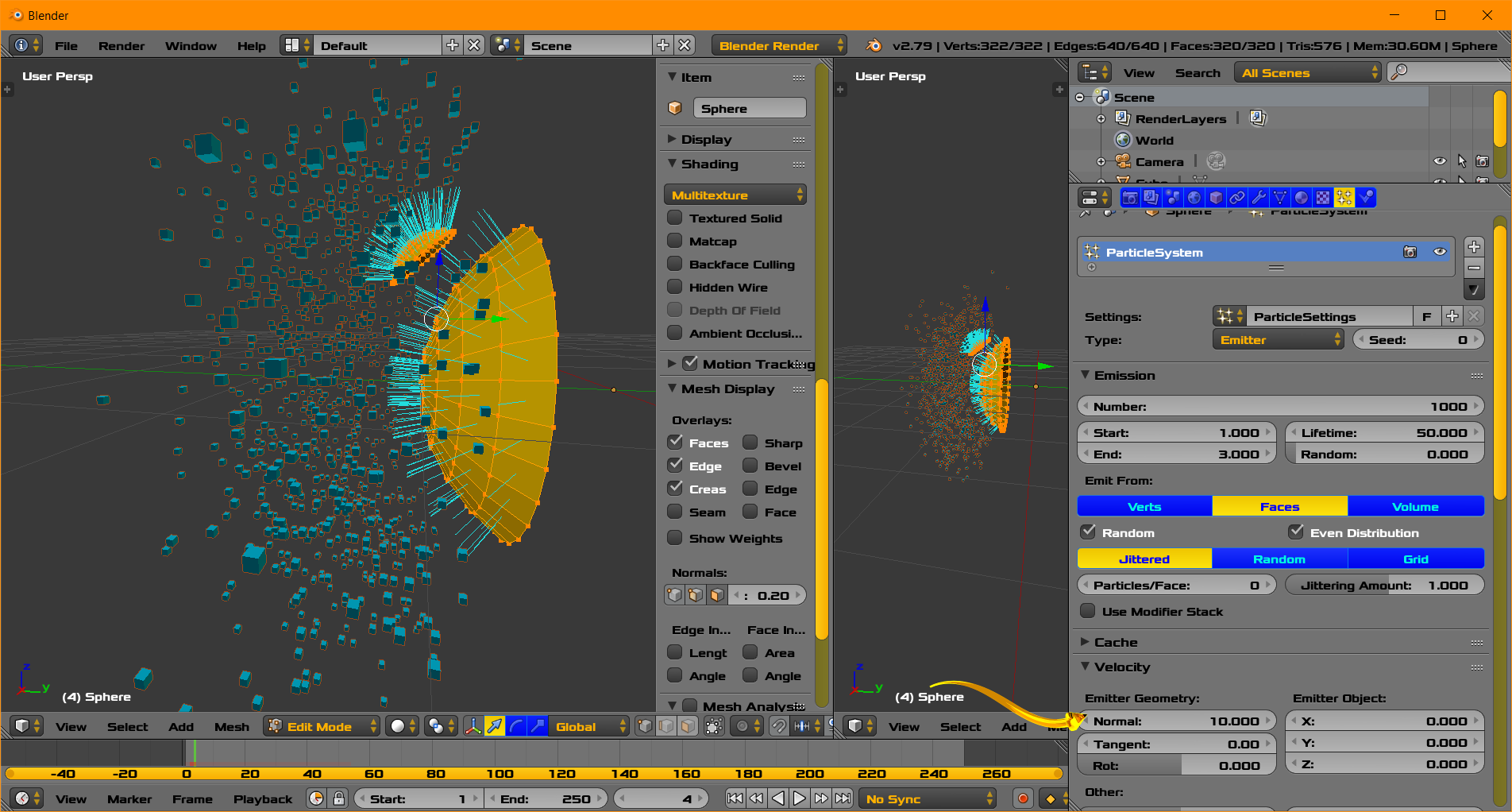Open the Object properties tab

1216,198
